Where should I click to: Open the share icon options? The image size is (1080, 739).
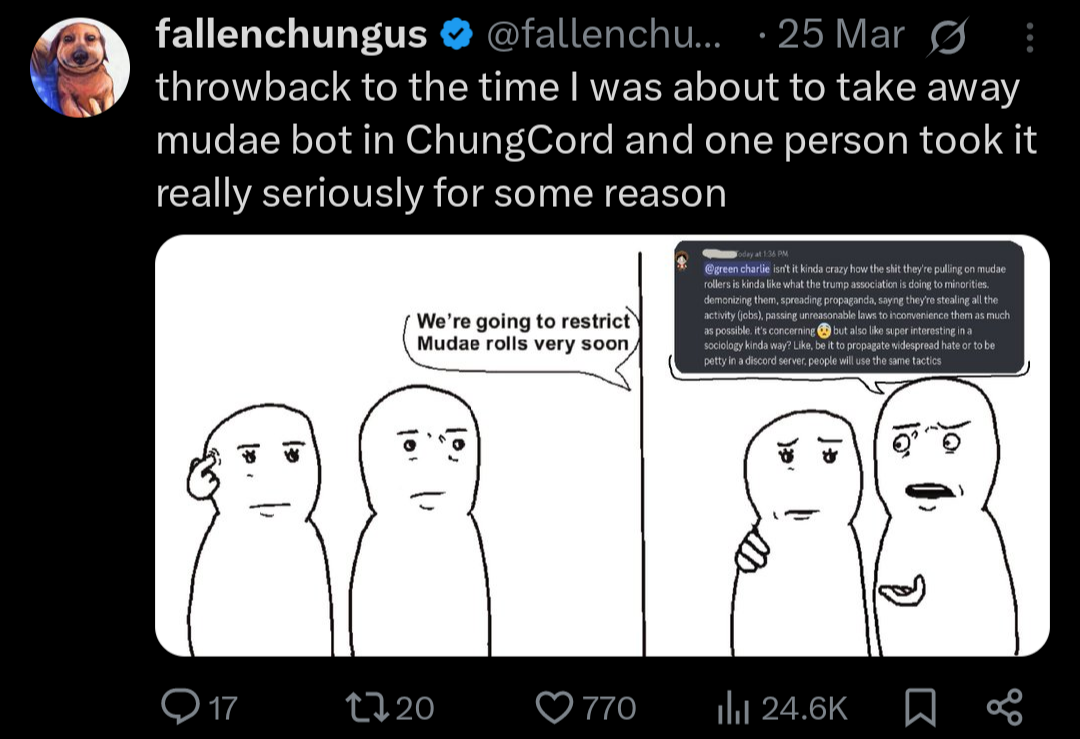point(1005,707)
